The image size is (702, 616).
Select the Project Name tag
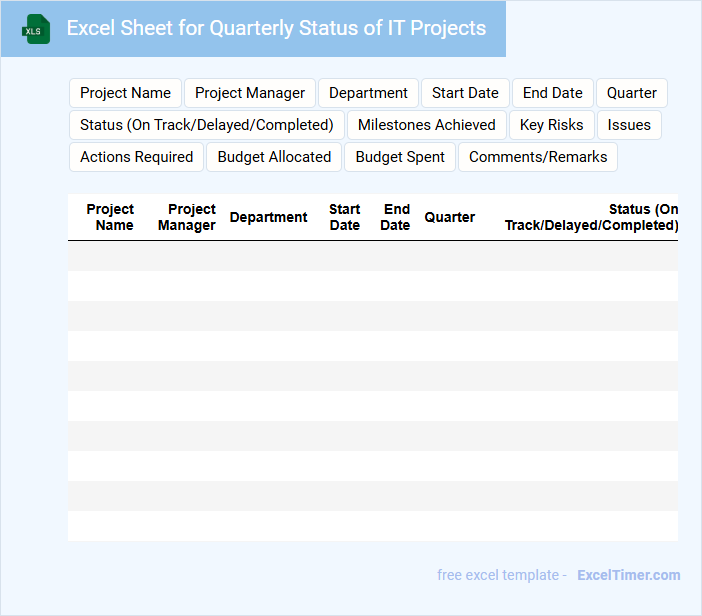pos(125,93)
